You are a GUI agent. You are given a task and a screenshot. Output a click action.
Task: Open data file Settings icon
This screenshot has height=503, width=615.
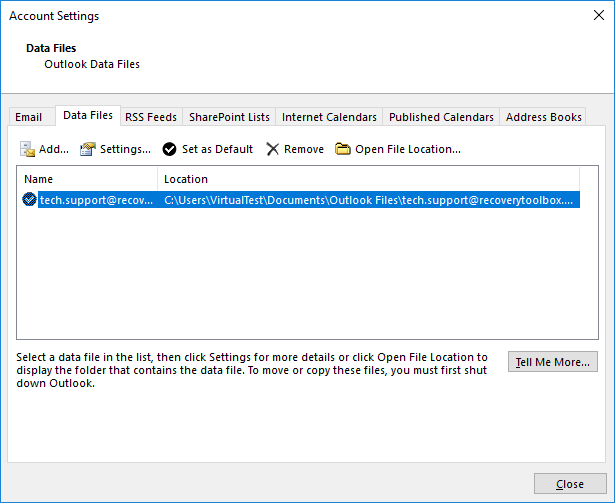coord(87,149)
